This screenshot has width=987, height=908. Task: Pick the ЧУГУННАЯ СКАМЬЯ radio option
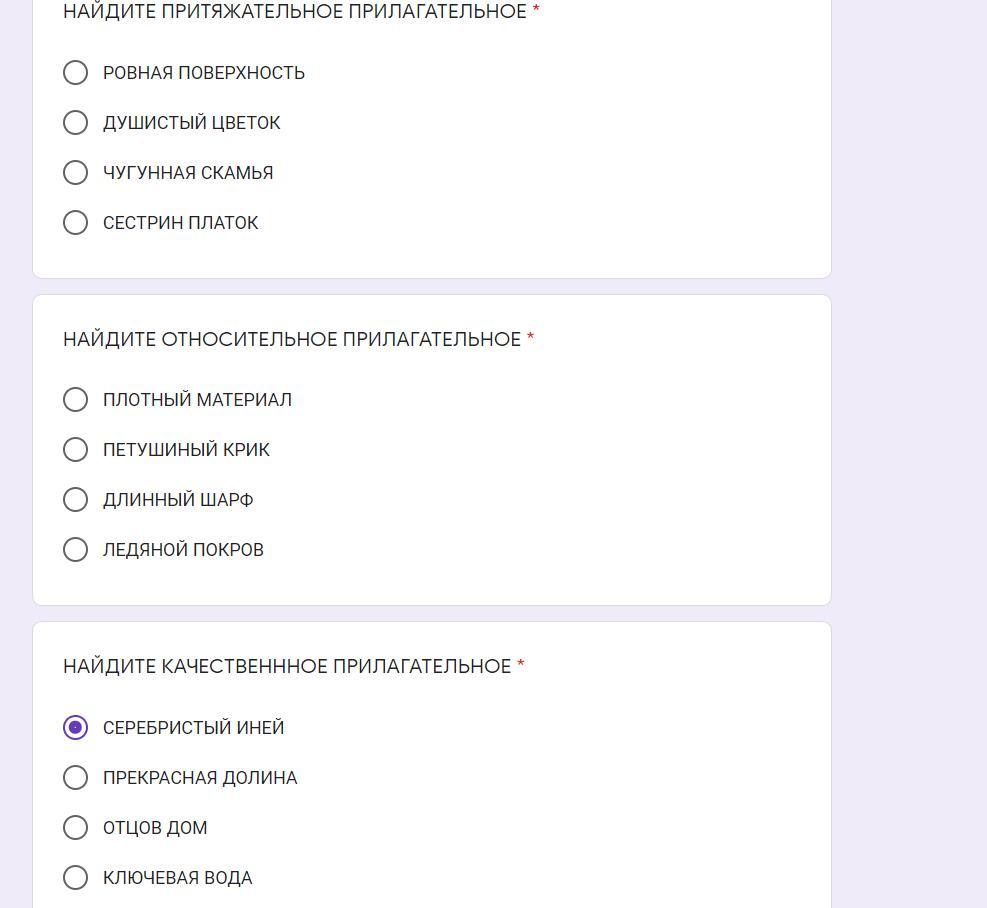[75, 173]
